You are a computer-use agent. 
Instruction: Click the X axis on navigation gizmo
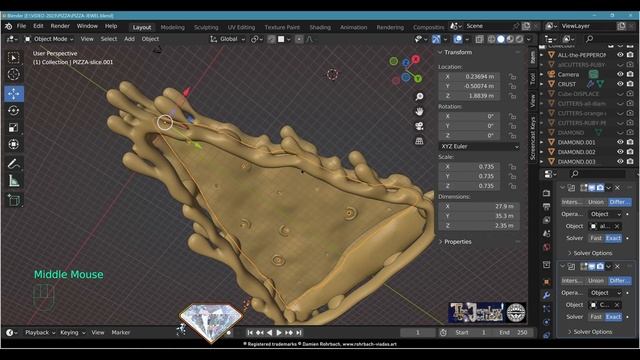coord(416,59)
